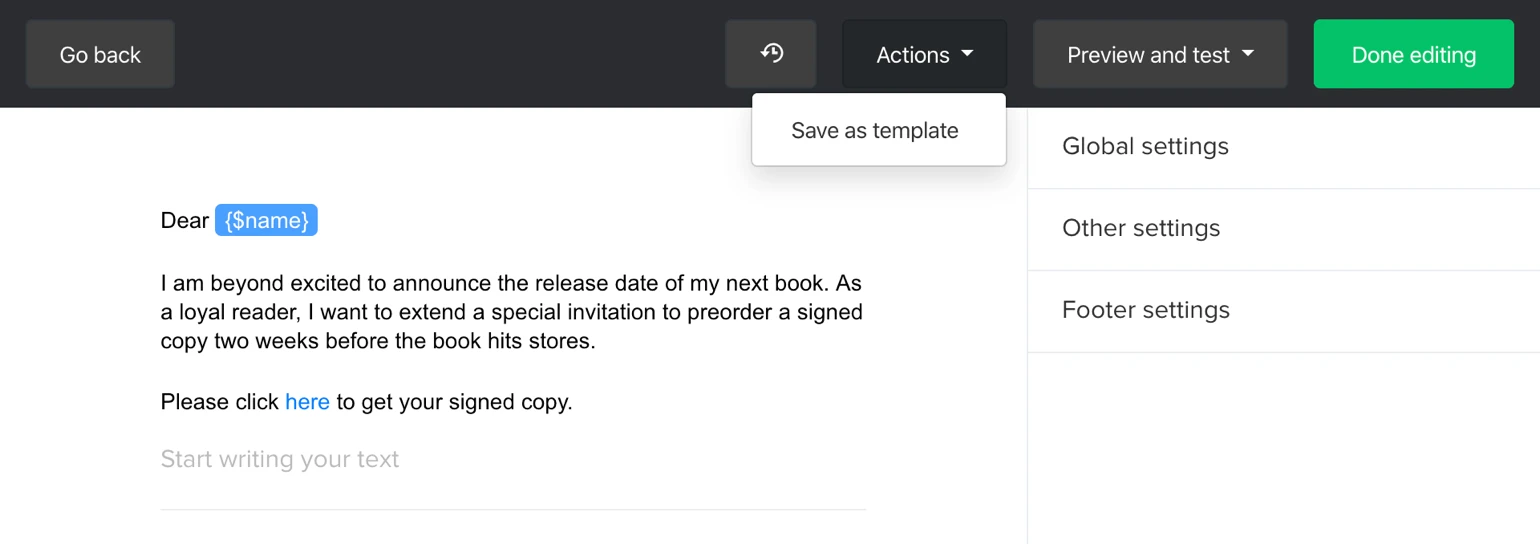Screen dimensions: 1540x544
Task: Click the "Dear" greeting text
Action: coord(184,221)
